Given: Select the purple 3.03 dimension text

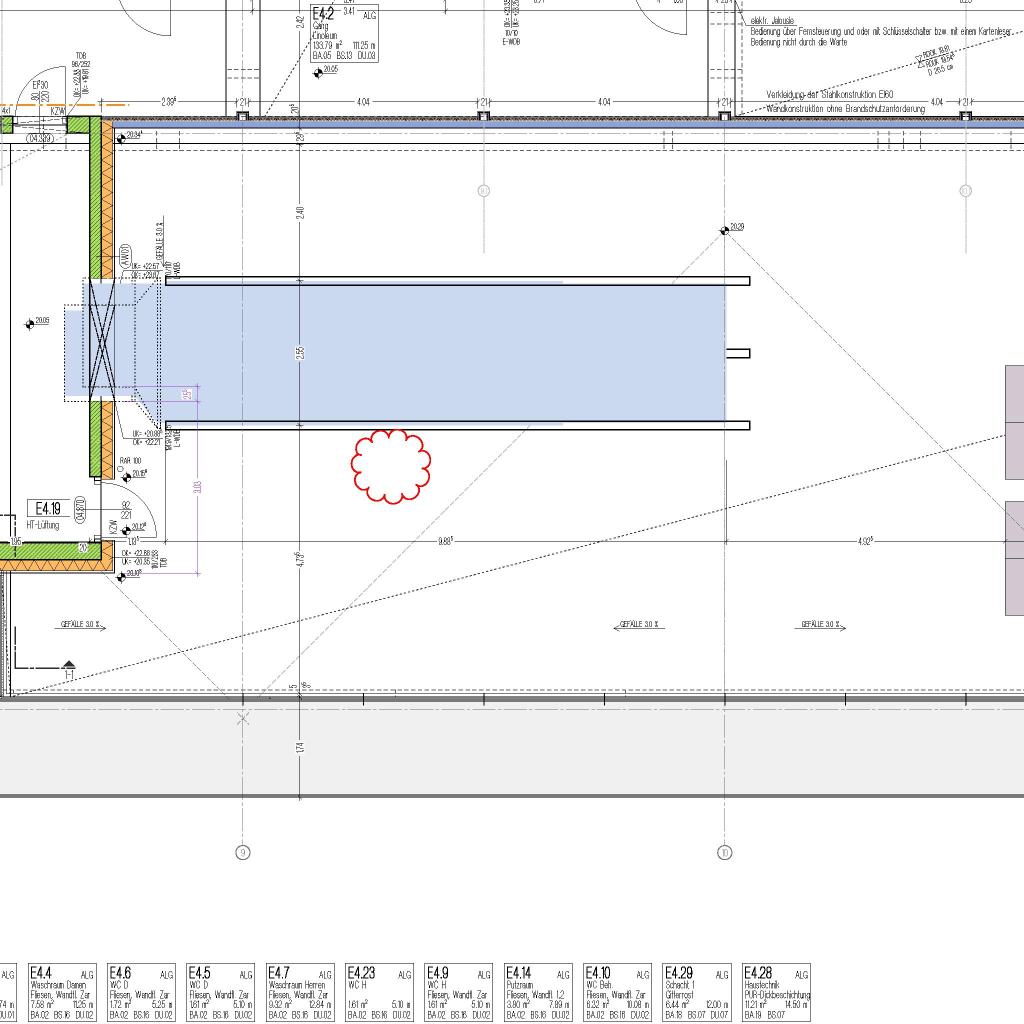Looking at the screenshot, I should (x=197, y=487).
